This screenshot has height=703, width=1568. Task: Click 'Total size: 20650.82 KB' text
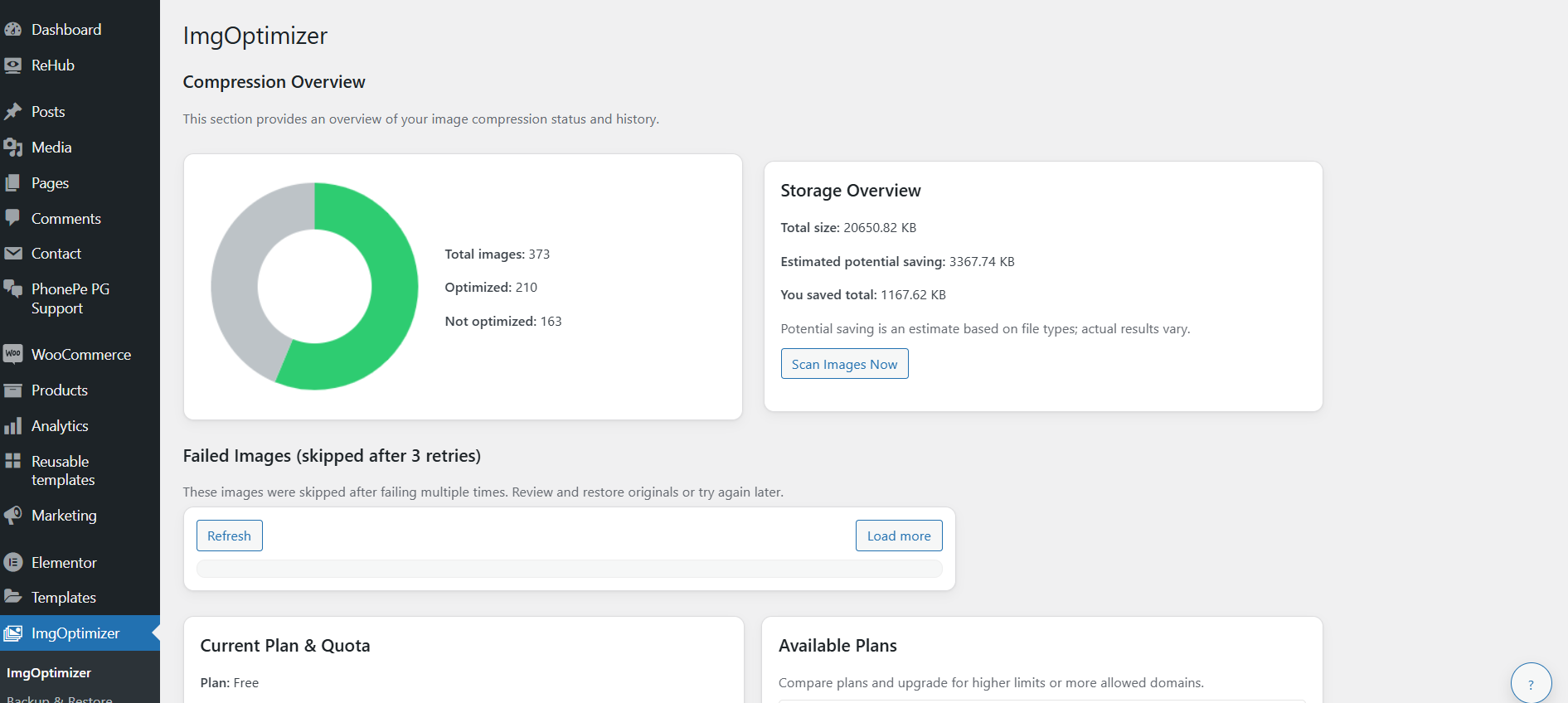848,228
